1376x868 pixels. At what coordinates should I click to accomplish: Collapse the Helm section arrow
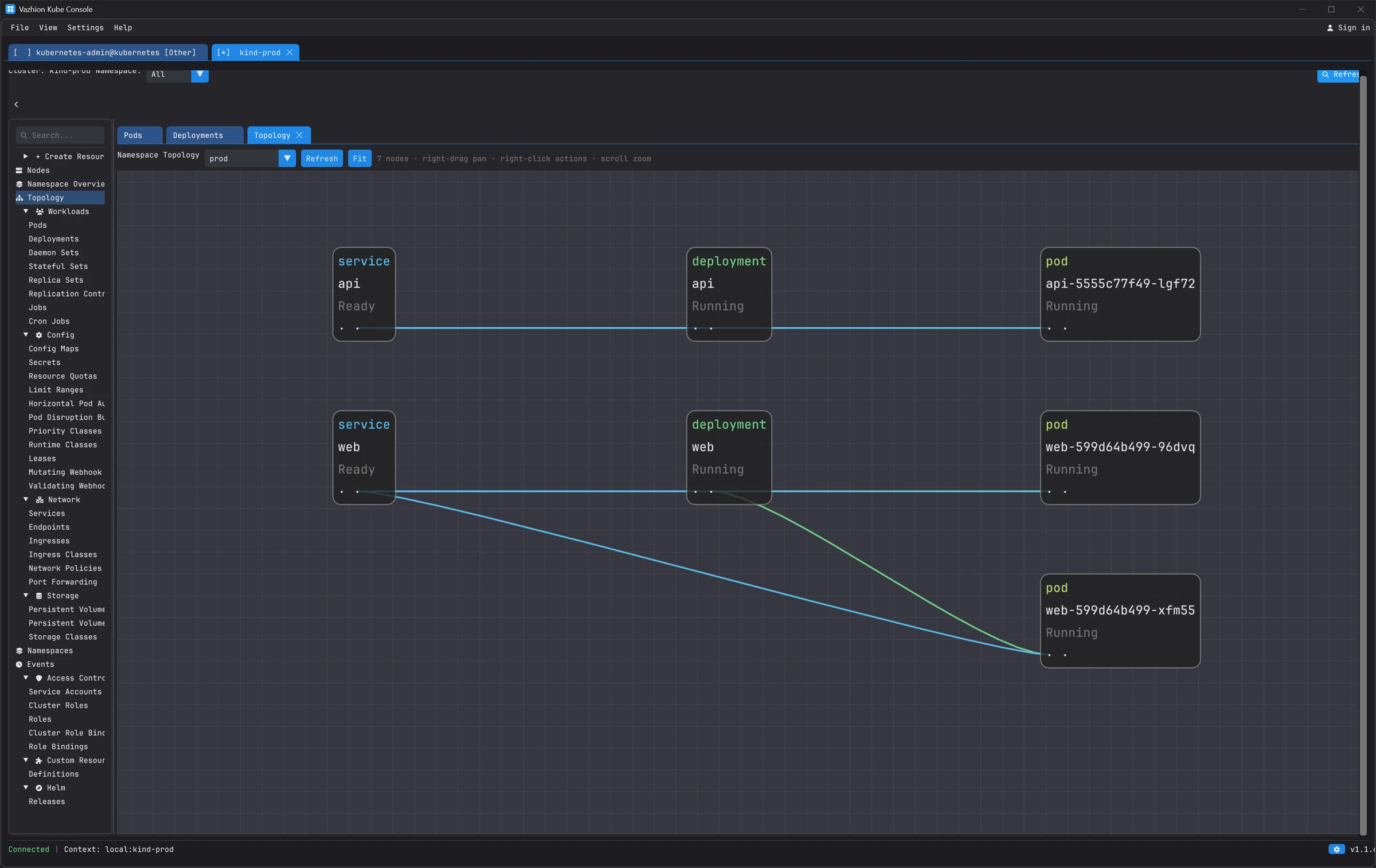(x=26, y=788)
